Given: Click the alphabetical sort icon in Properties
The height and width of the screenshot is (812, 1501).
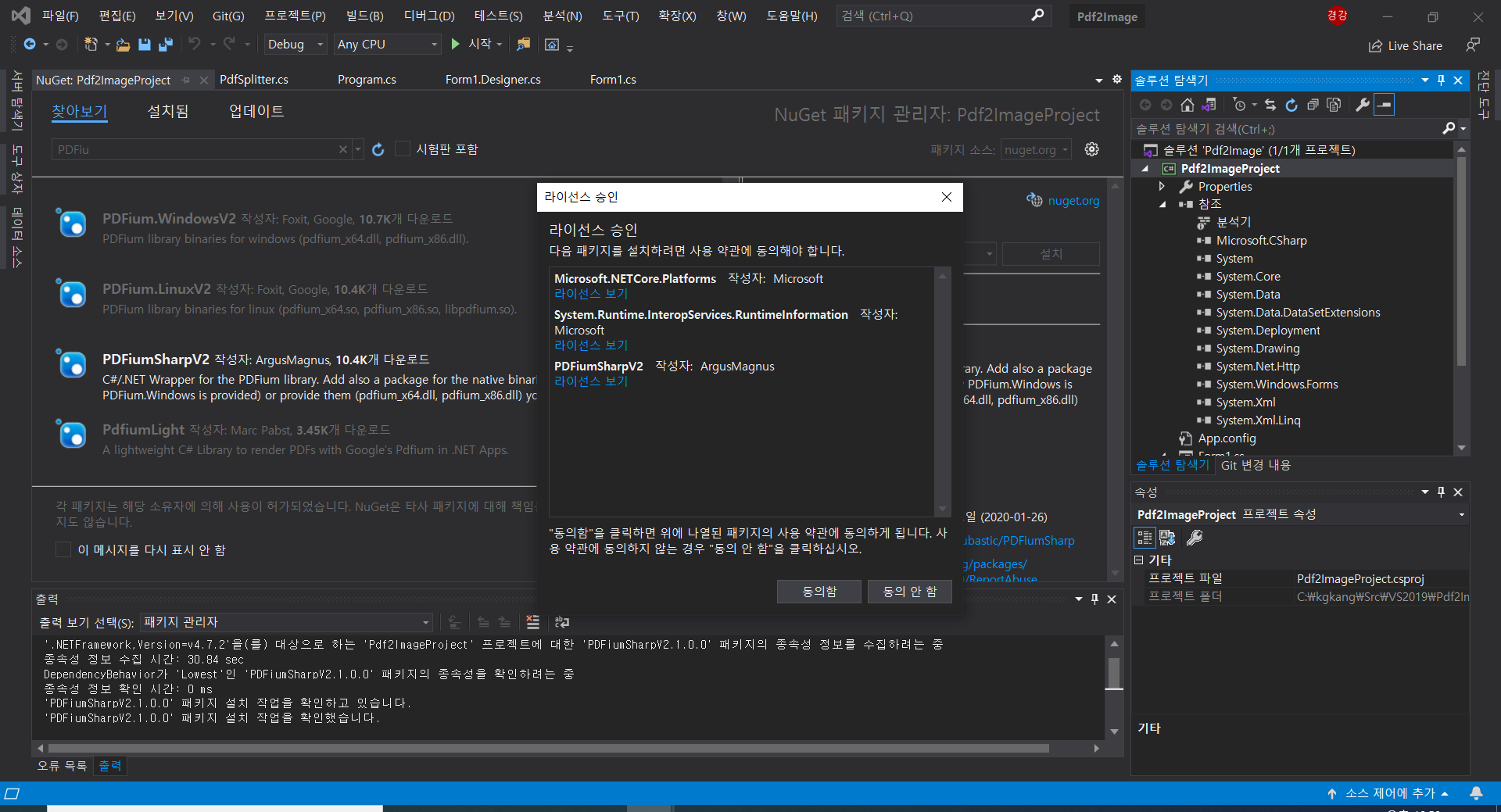Looking at the screenshot, I should [1167, 538].
